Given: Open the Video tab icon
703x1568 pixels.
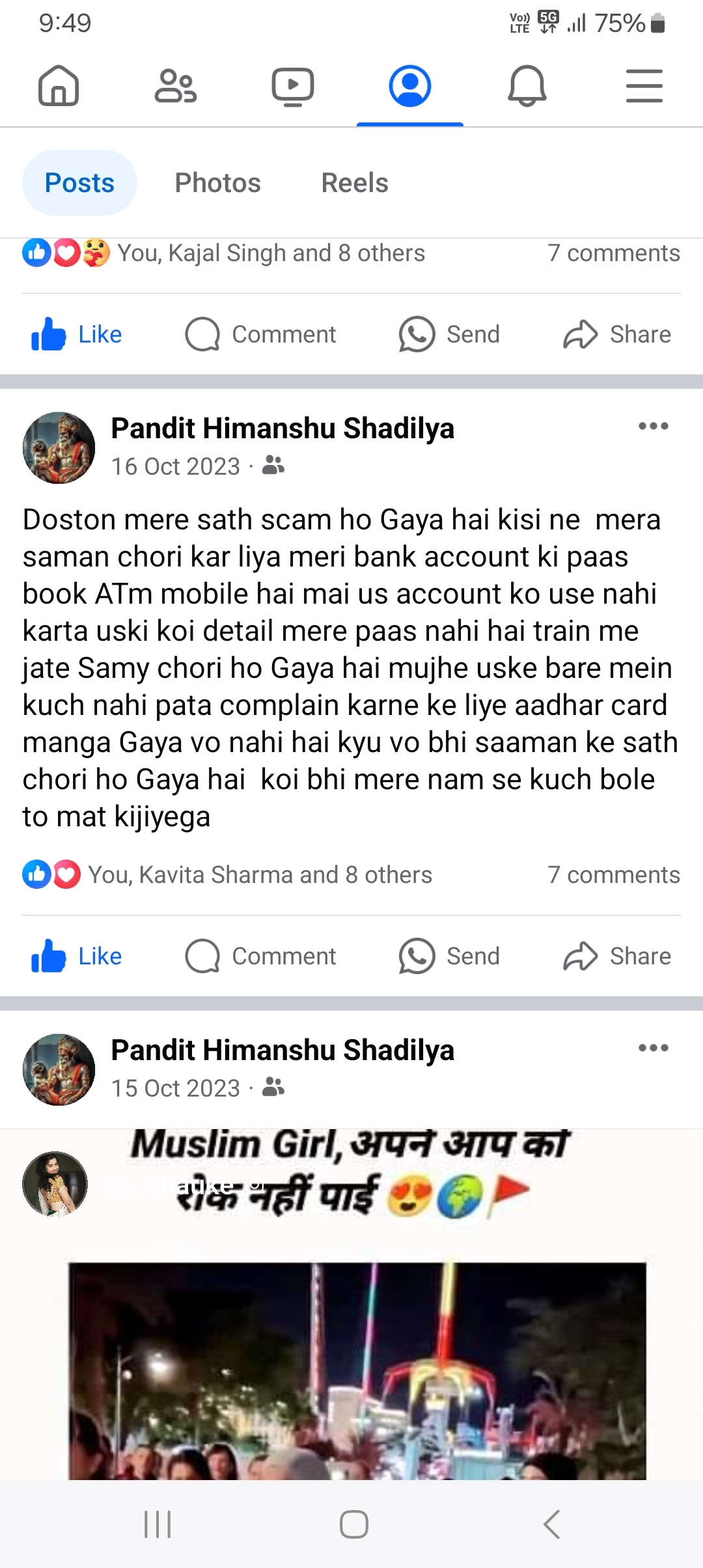Looking at the screenshot, I should [x=293, y=87].
